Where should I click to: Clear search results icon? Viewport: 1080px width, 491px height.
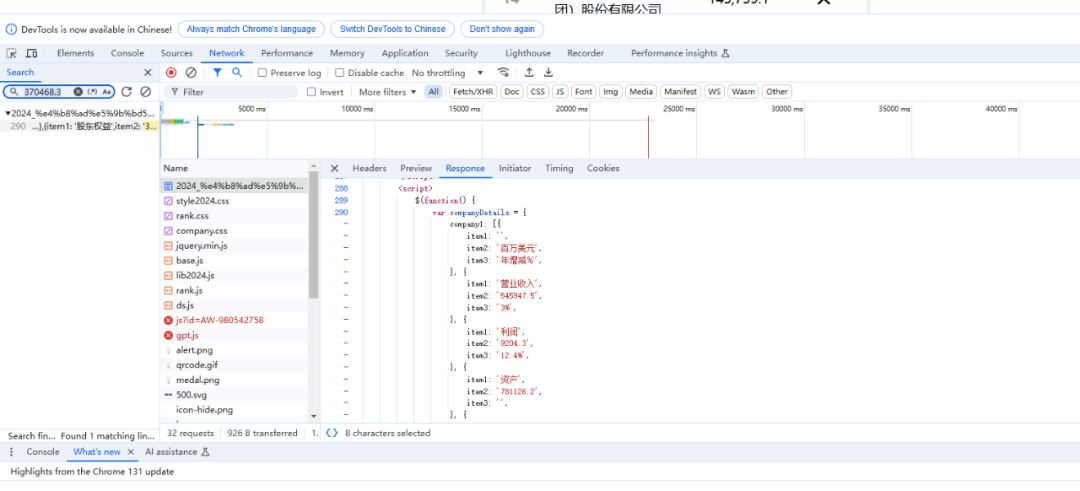[x=145, y=92]
